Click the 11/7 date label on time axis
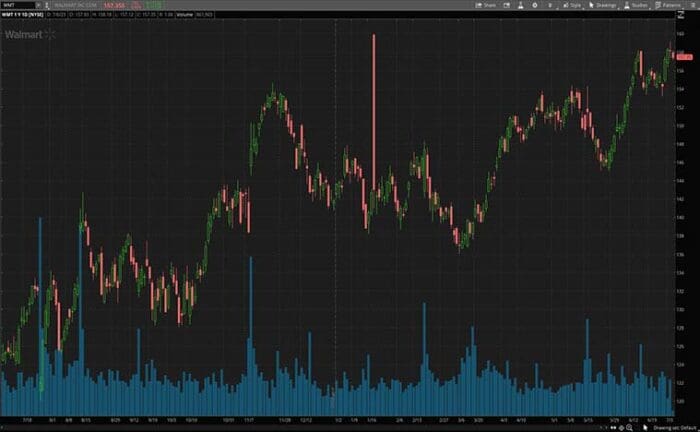Image resolution: width=700 pixels, height=432 pixels. click(x=249, y=420)
